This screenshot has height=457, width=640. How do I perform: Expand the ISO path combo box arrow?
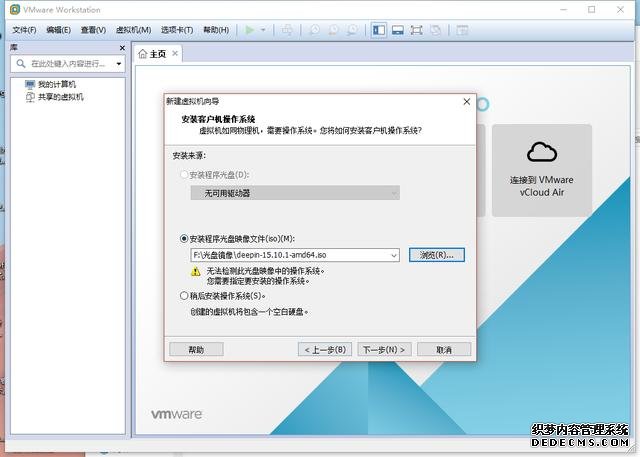pyautogui.click(x=394, y=255)
